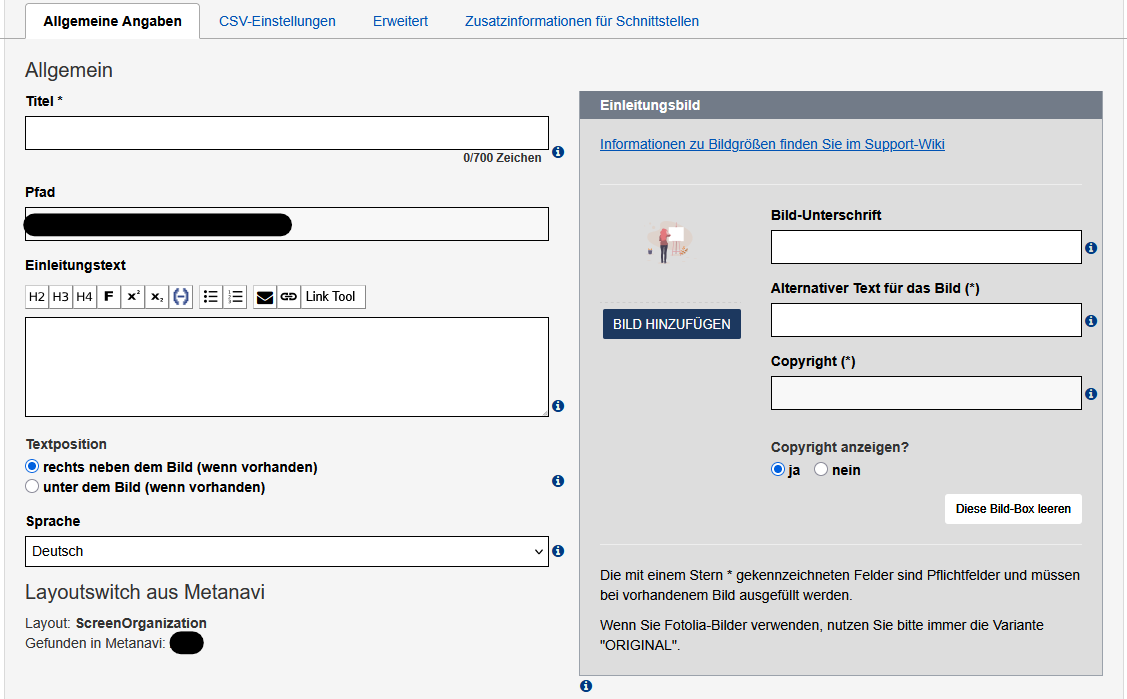Apply bold formatting with F button
The image size is (1127, 699).
pyautogui.click(x=109, y=297)
